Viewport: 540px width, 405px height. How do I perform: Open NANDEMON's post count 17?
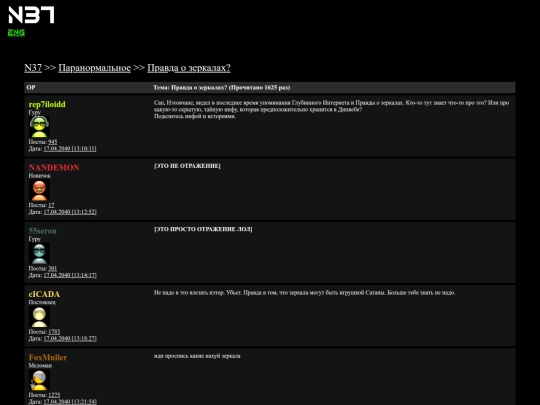coord(51,205)
